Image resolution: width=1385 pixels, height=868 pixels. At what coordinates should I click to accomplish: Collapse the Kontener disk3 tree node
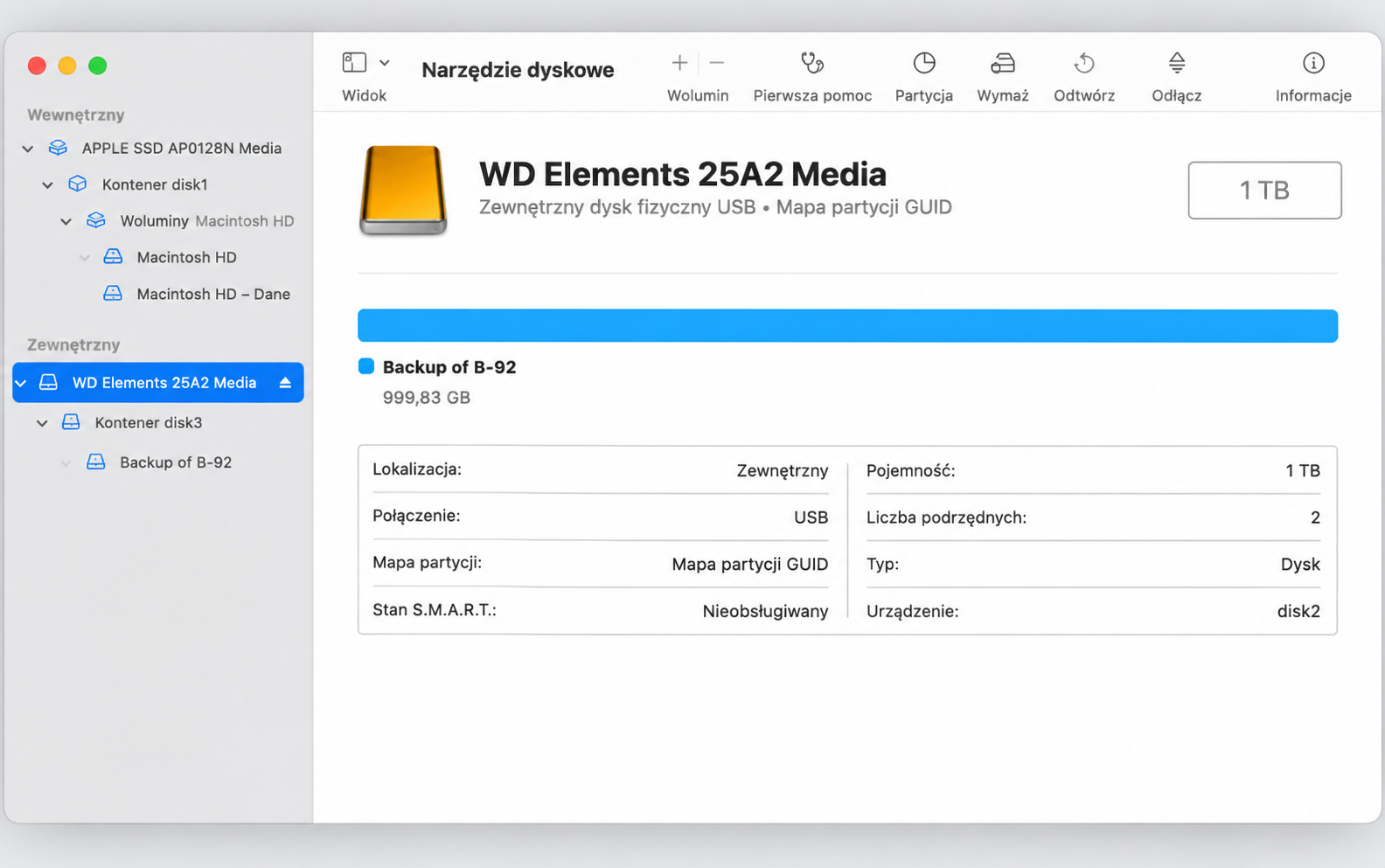[x=42, y=423]
